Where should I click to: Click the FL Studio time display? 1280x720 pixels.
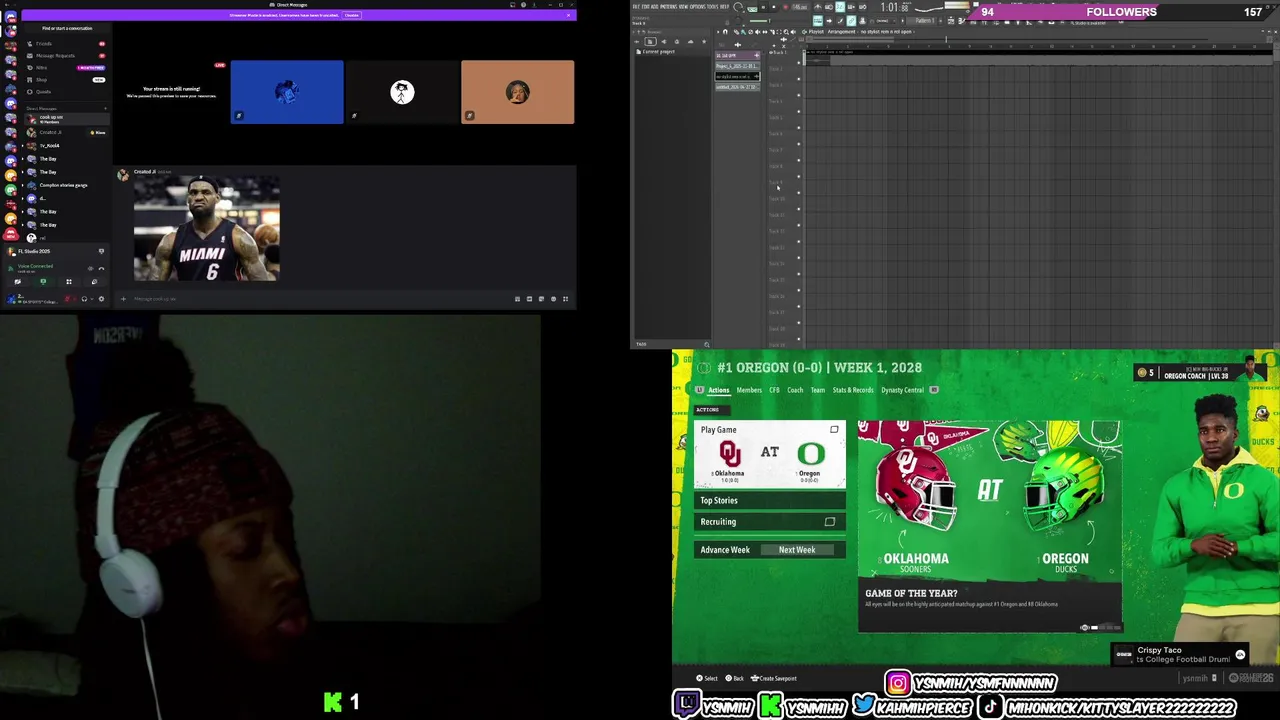(x=895, y=8)
